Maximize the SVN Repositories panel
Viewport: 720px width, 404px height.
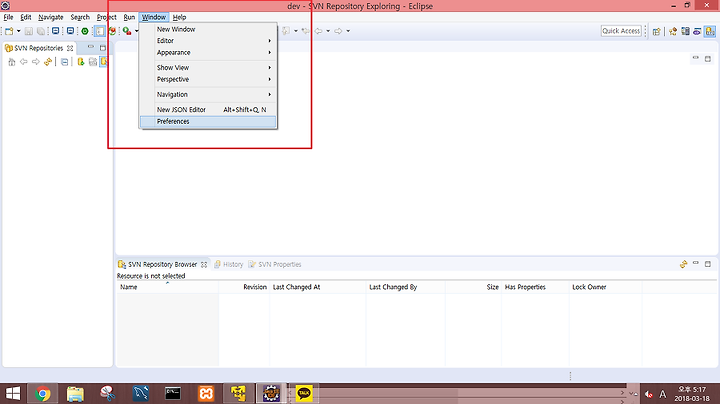tap(102, 47)
